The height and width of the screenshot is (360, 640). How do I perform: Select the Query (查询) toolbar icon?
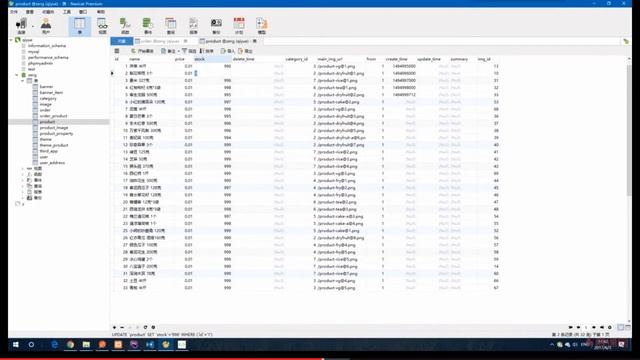click(x=171, y=26)
